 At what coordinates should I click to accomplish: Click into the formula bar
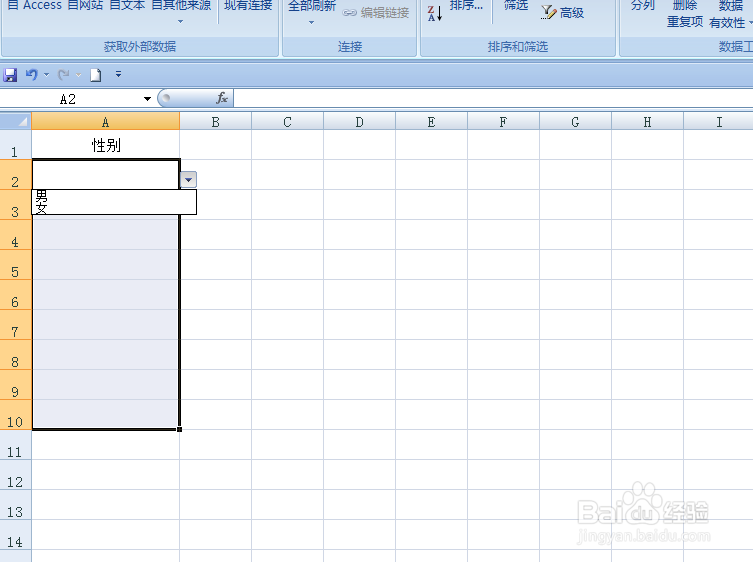pyautogui.click(x=493, y=98)
